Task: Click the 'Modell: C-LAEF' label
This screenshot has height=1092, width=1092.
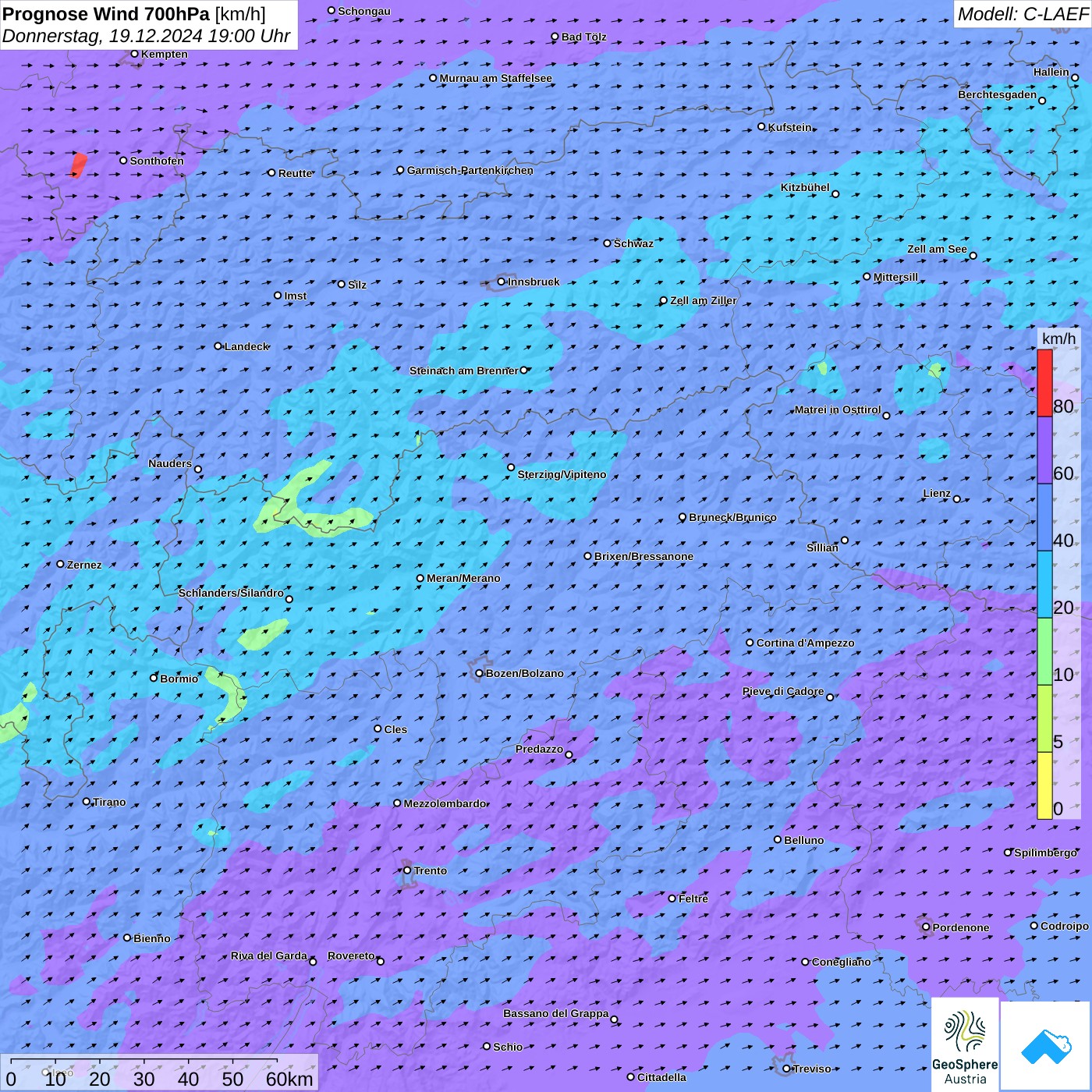Action: (x=1023, y=14)
